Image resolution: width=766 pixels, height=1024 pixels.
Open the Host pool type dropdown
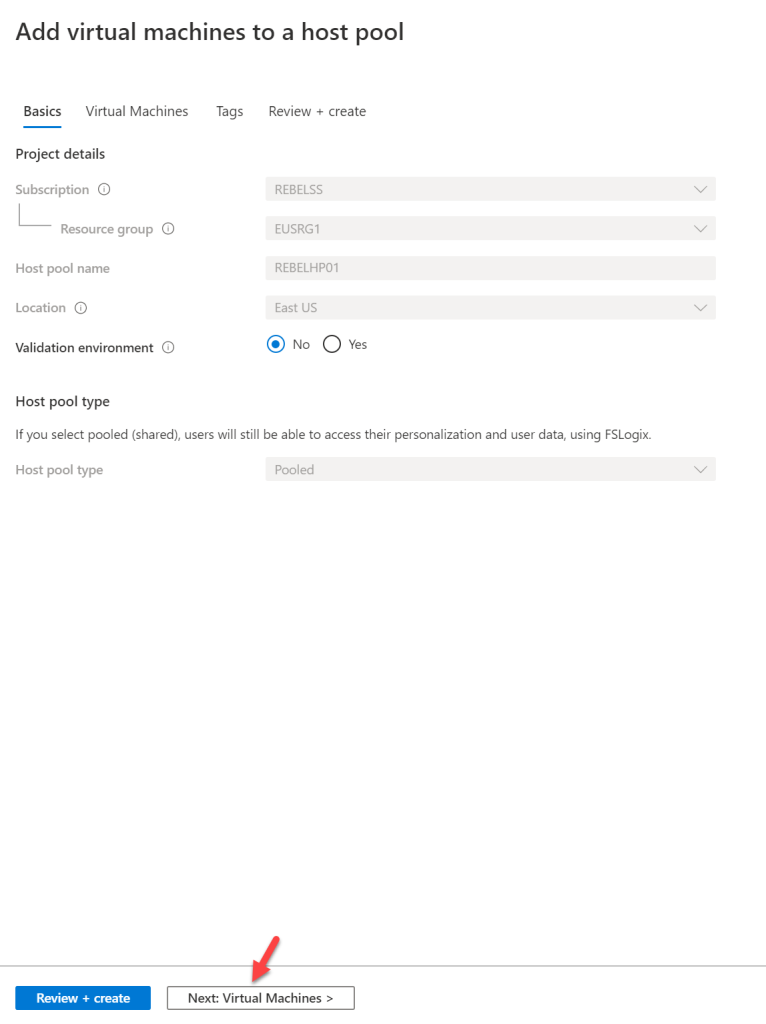490,469
